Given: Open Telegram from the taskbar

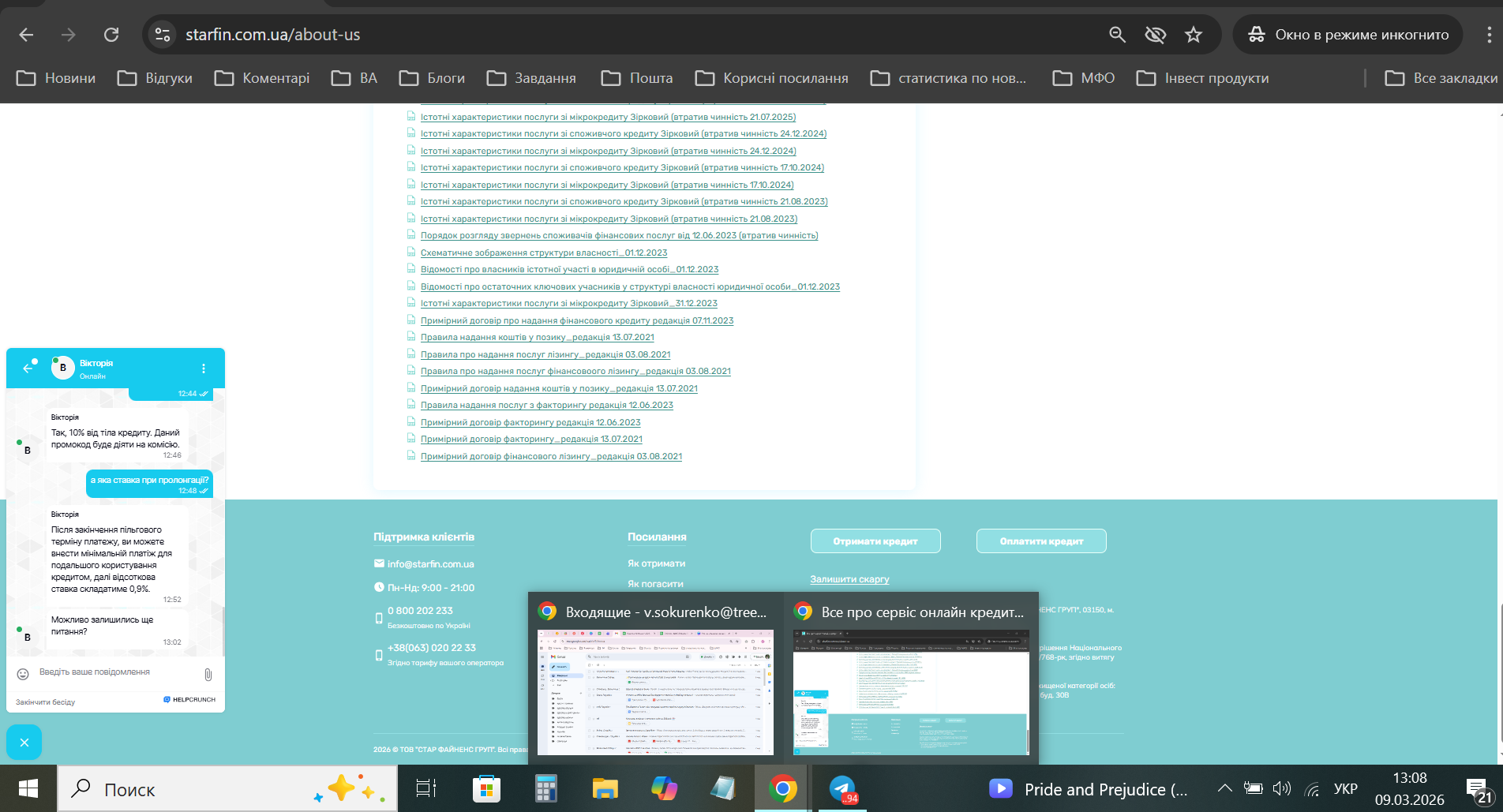Looking at the screenshot, I should (x=842, y=788).
